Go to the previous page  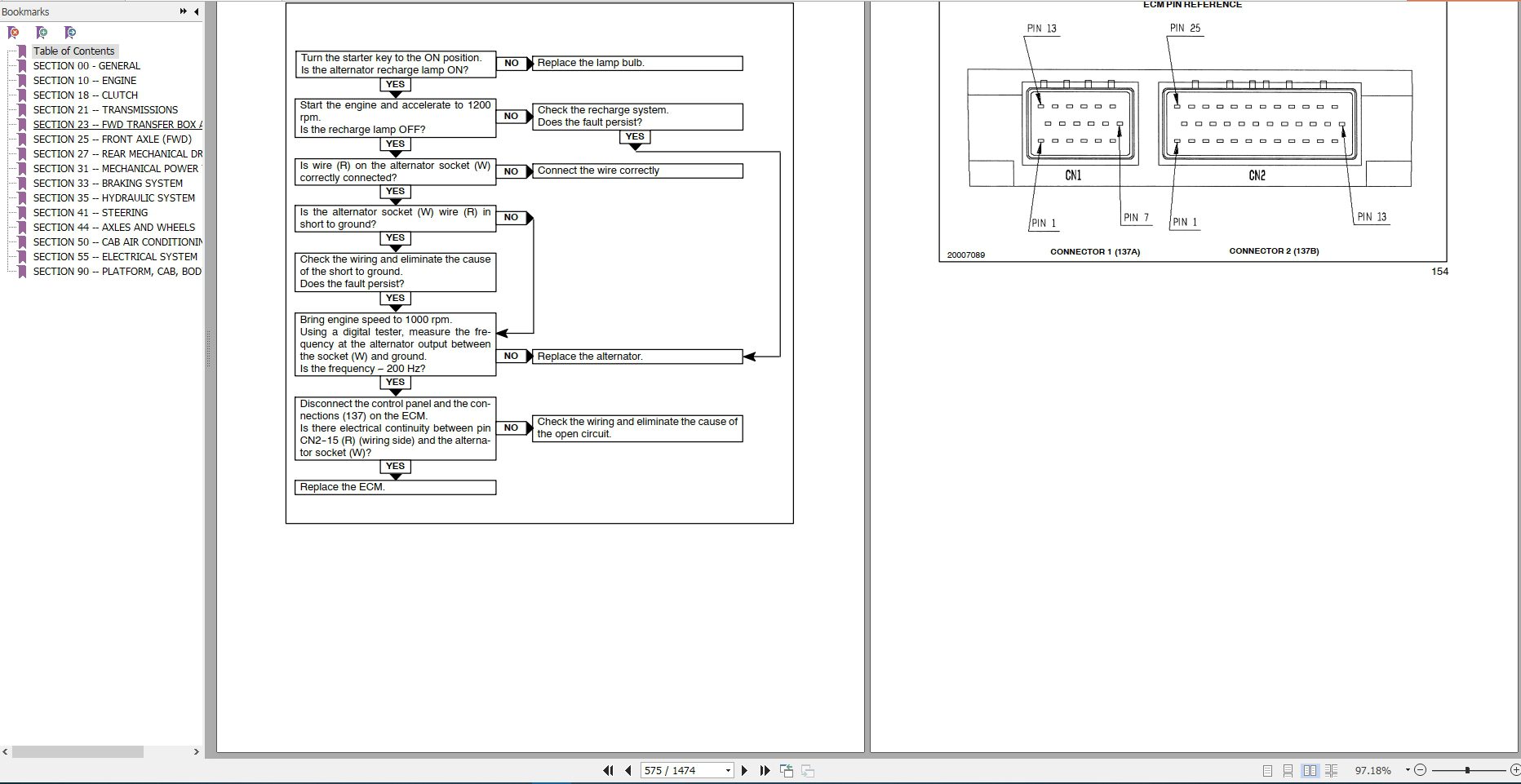627,770
